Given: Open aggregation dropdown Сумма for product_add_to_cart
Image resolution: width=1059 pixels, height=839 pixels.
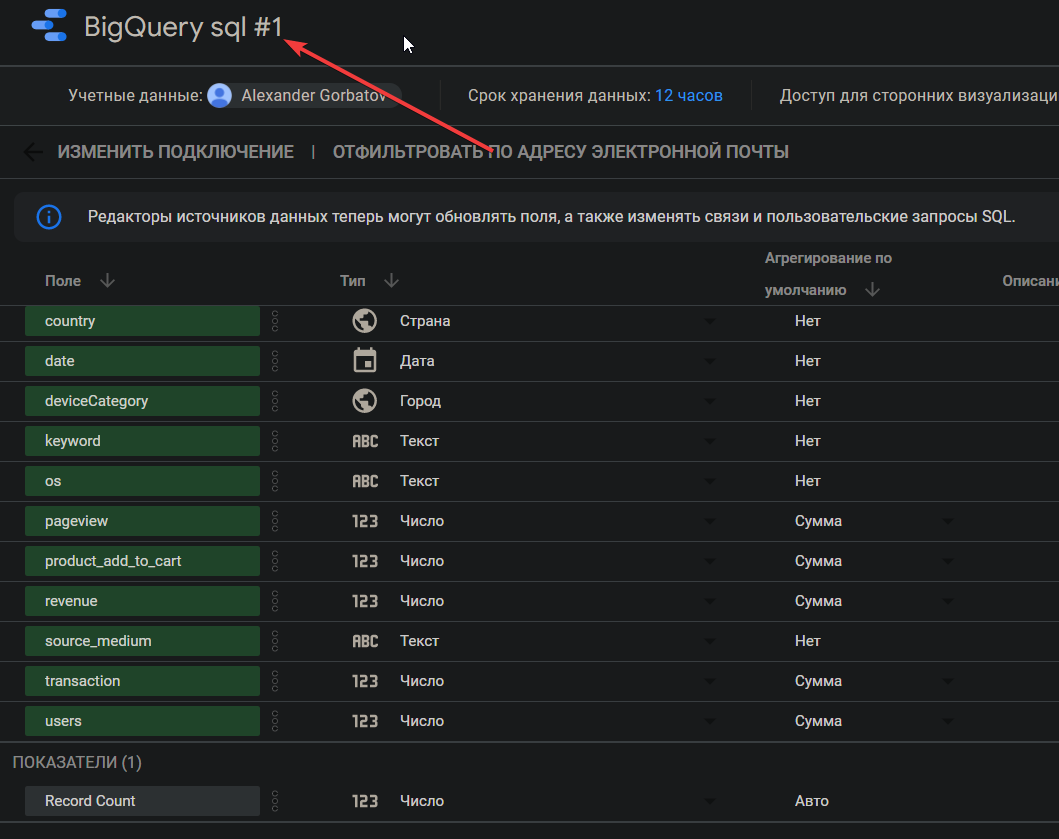Looking at the screenshot, I should [874, 561].
